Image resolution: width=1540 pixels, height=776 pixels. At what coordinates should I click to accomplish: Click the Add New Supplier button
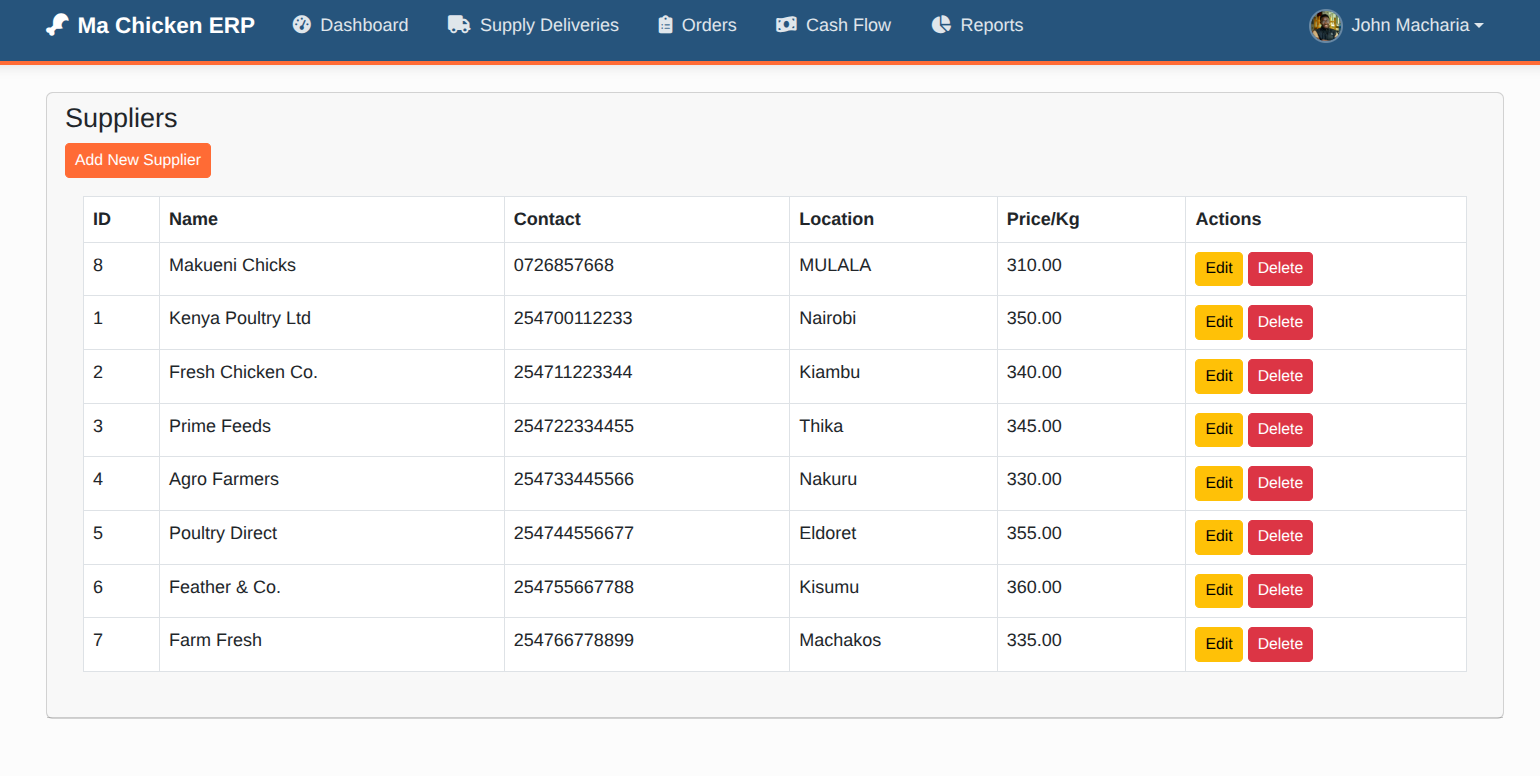(x=137, y=160)
